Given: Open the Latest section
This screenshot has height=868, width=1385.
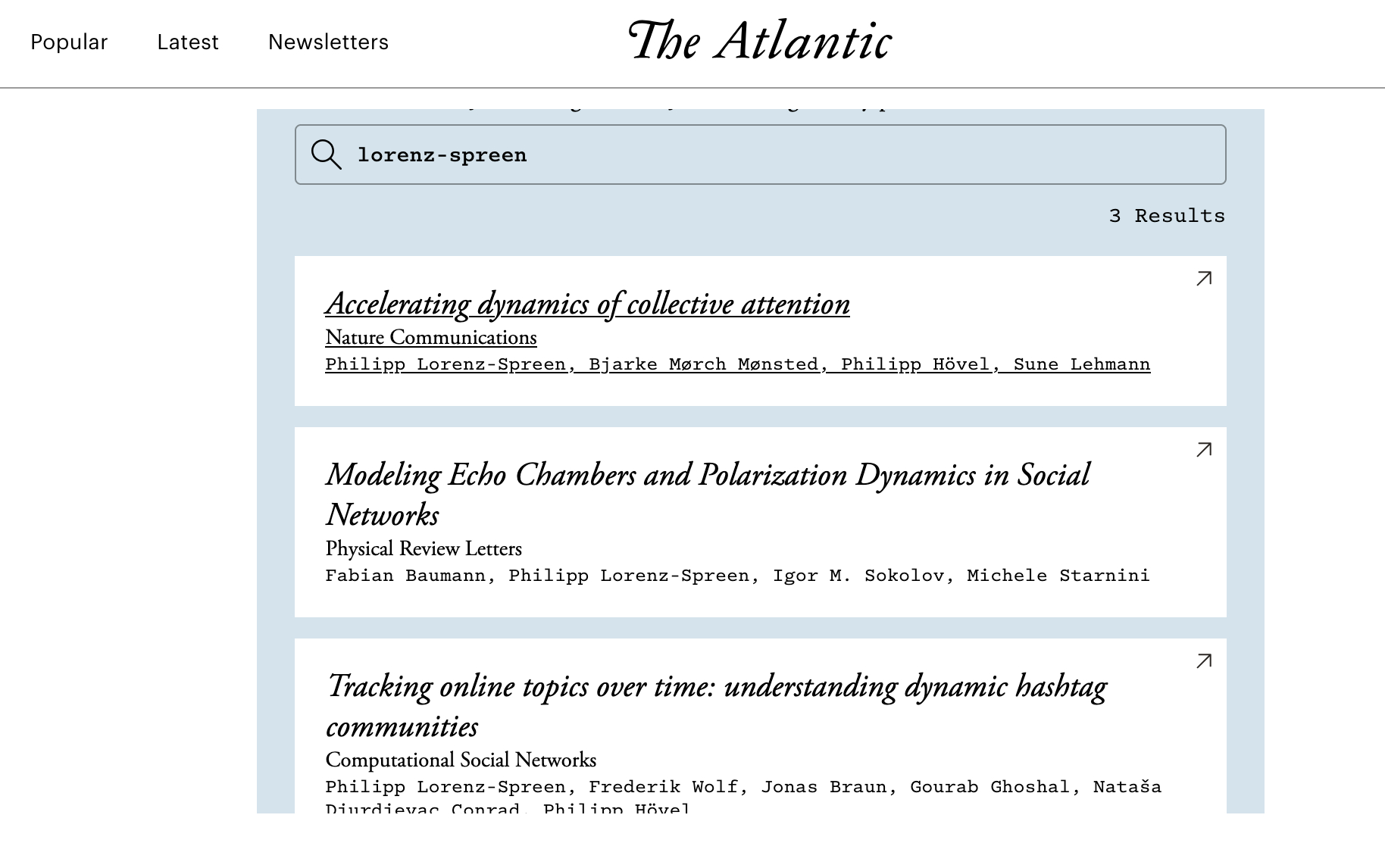Looking at the screenshot, I should 187,42.
